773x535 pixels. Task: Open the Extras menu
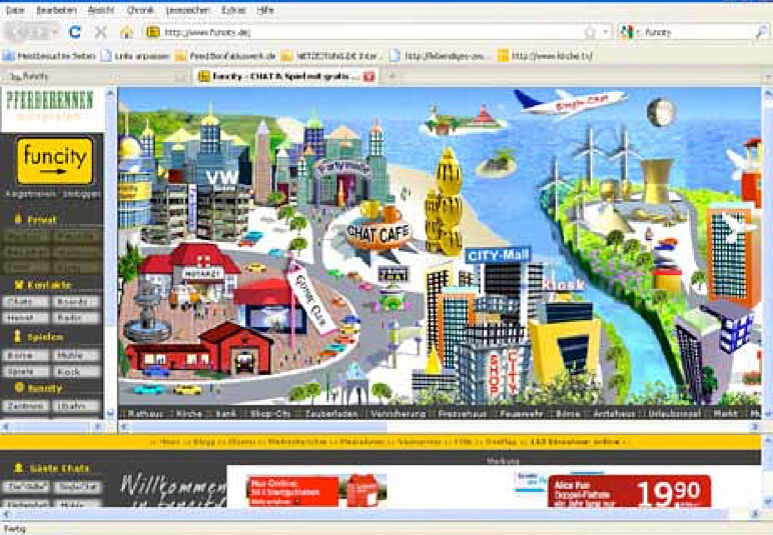[233, 10]
